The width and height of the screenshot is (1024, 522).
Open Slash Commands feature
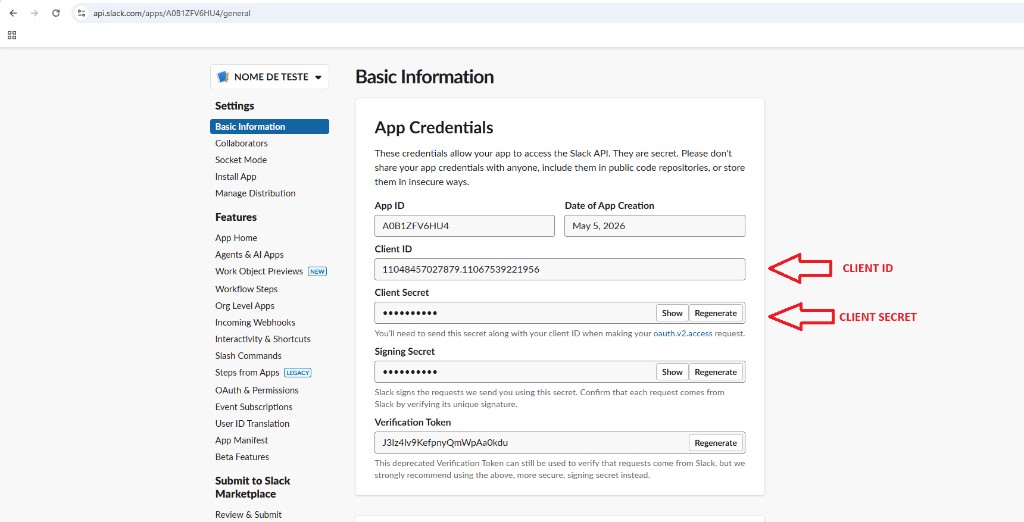pyautogui.click(x=248, y=356)
